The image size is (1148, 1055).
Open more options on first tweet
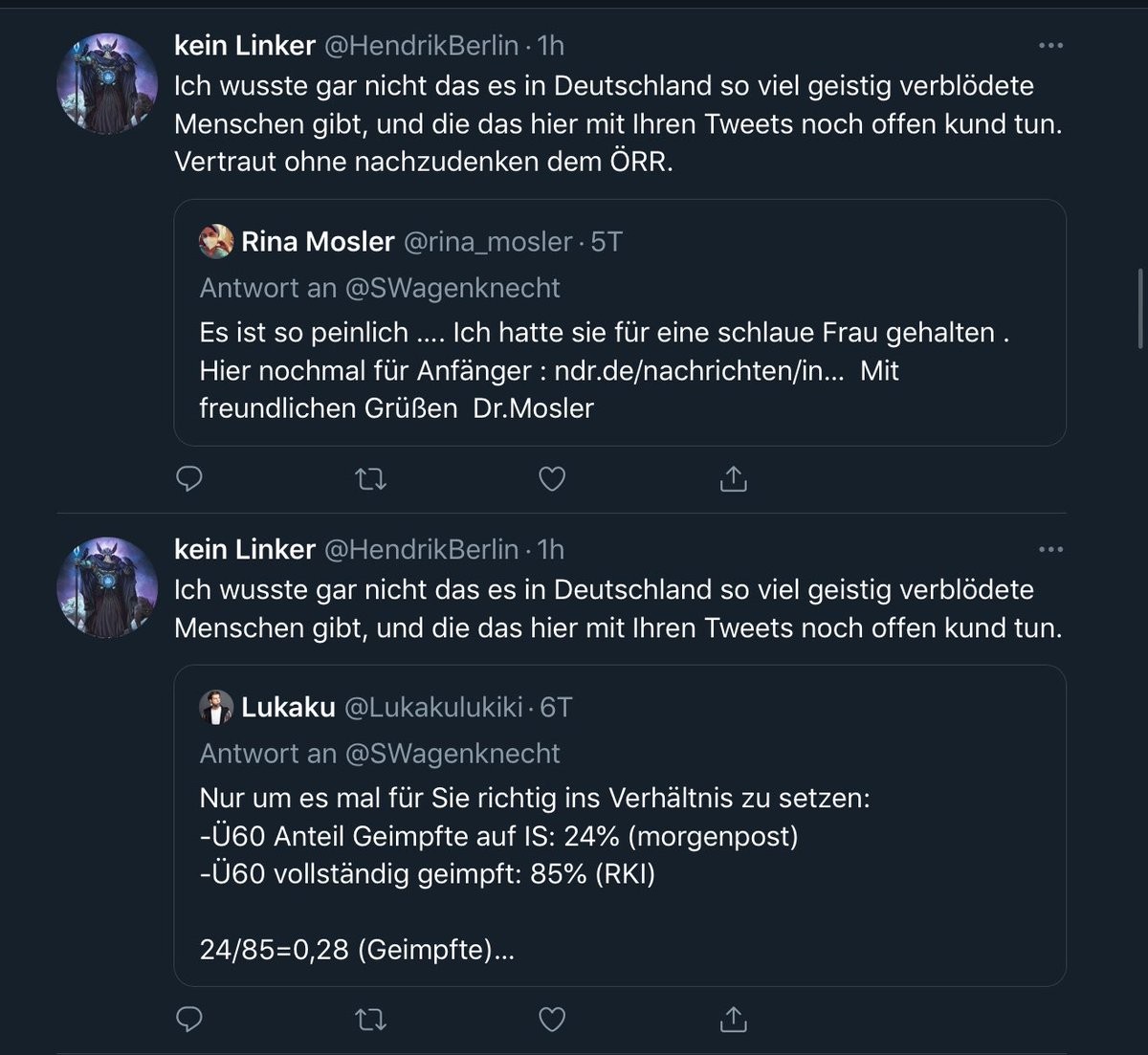(x=1050, y=46)
